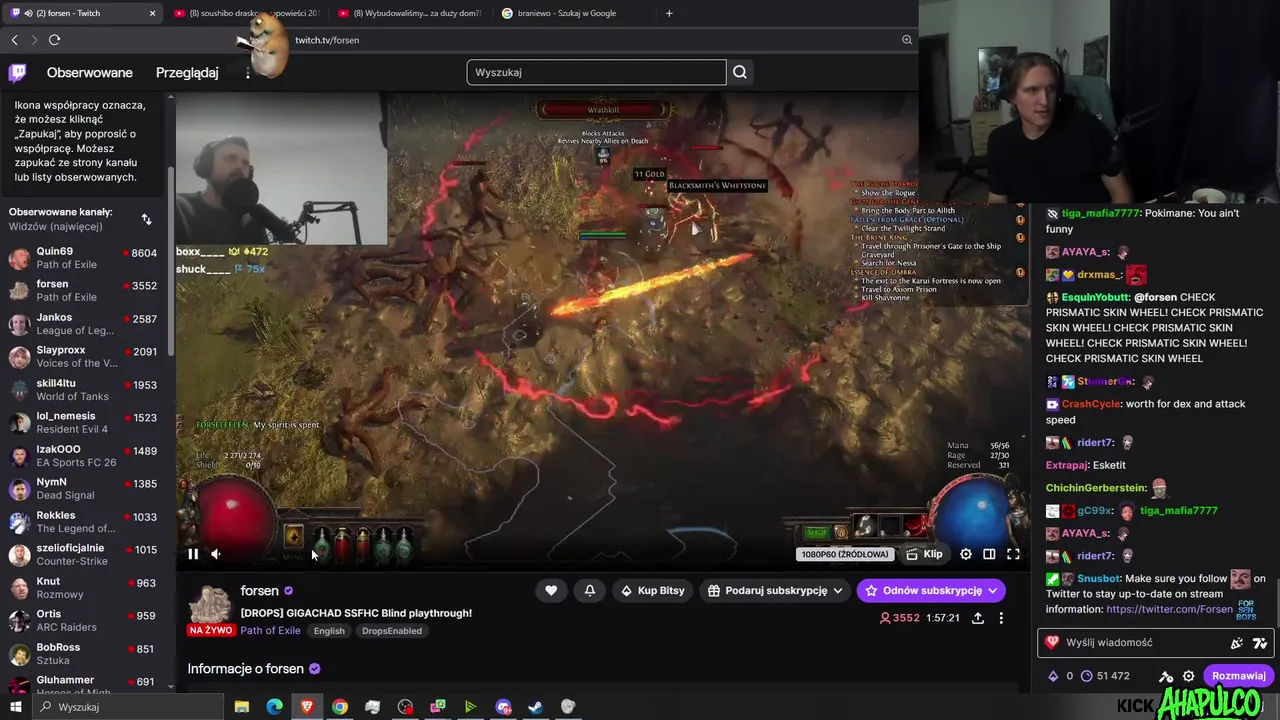Switch to forsen - Twitch browser tab

82,13
